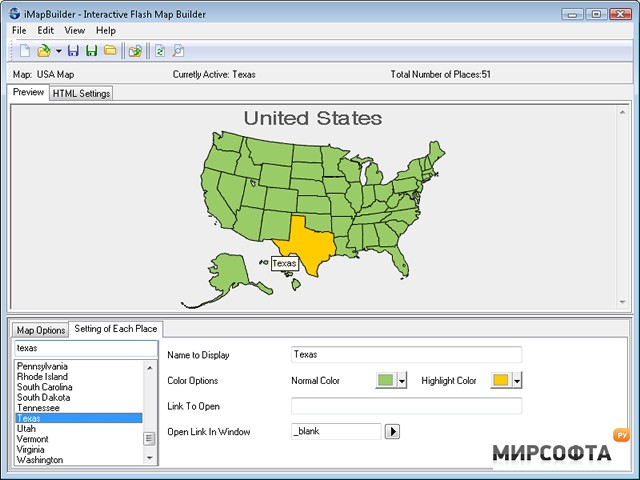
Task: Click the refresh page toolbar icon
Action: 160,51
